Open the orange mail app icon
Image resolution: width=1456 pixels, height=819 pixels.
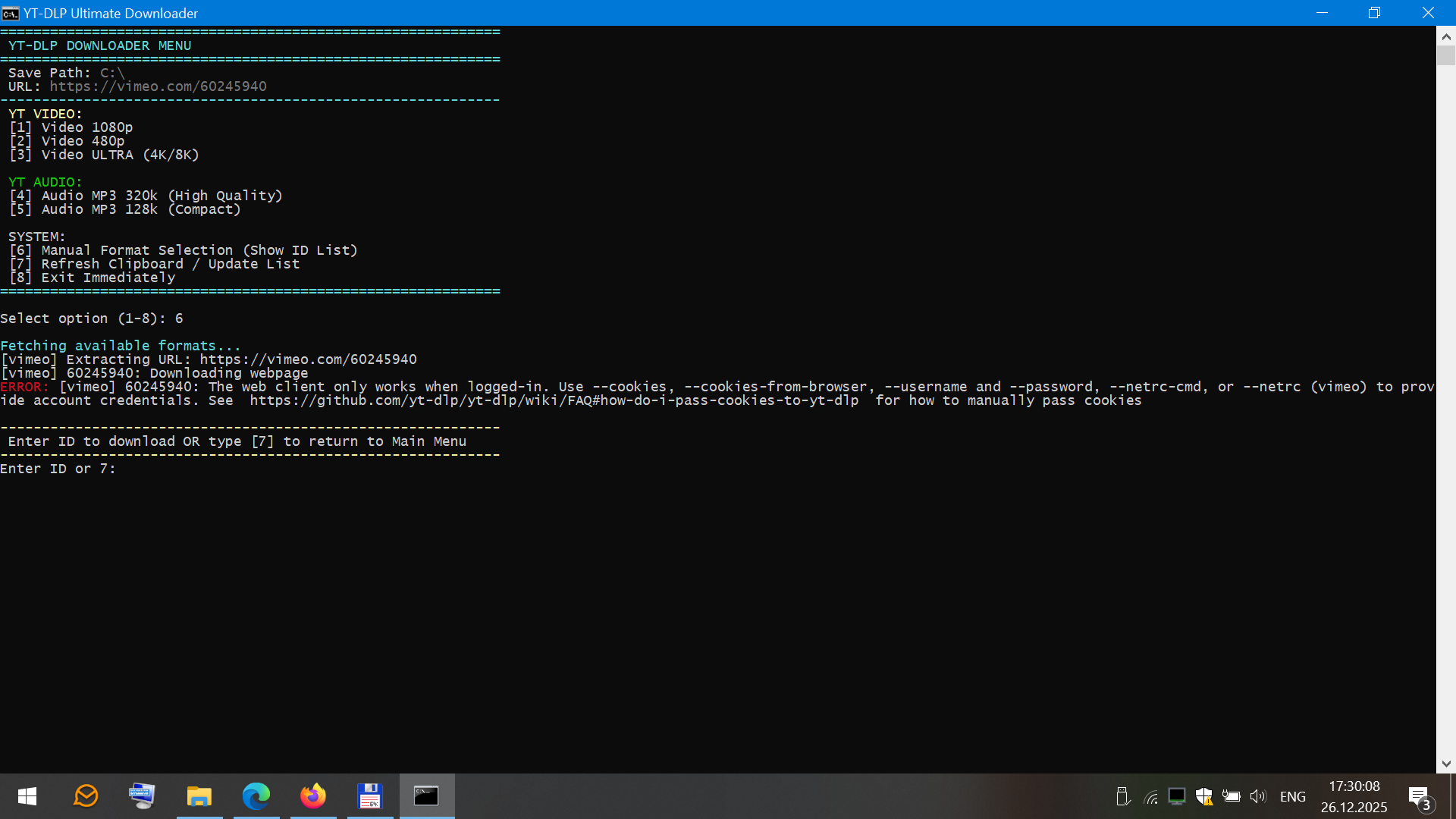pyautogui.click(x=86, y=796)
